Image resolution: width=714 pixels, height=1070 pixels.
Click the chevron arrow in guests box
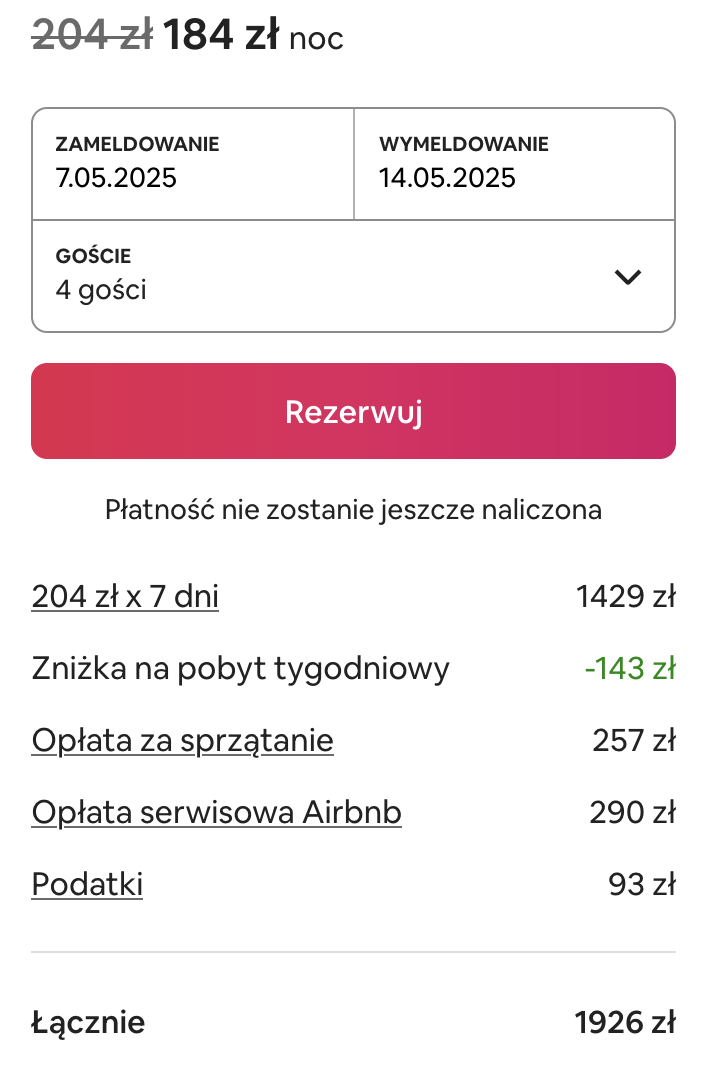627,277
